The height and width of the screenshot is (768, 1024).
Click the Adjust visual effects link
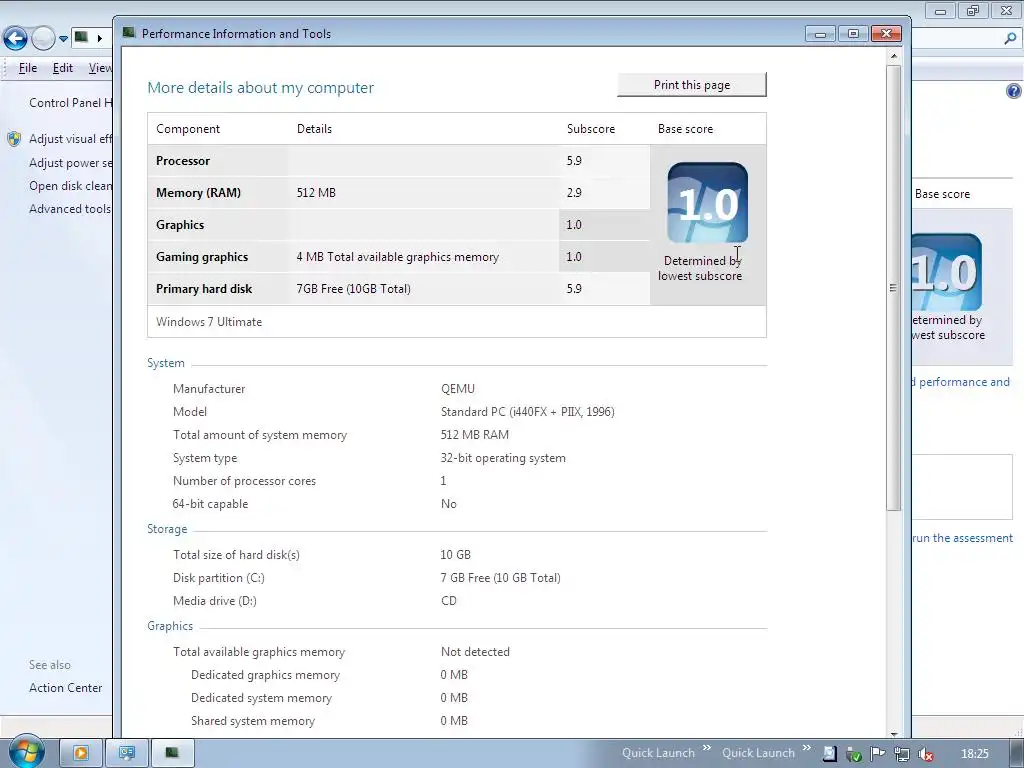pyautogui.click(x=71, y=138)
